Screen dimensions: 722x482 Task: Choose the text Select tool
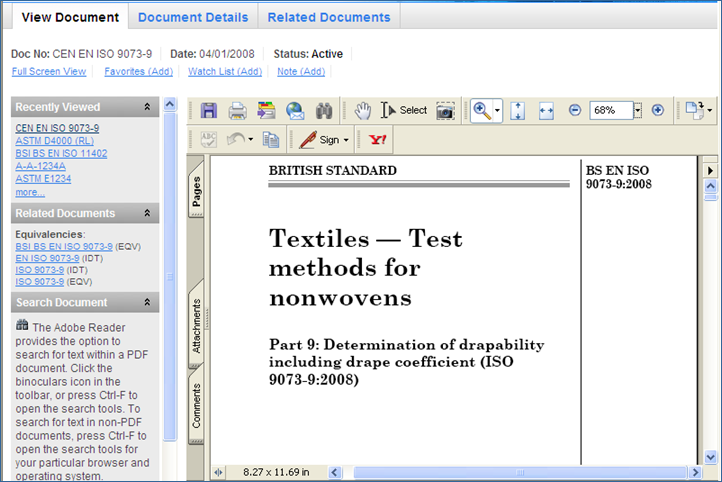(x=404, y=110)
